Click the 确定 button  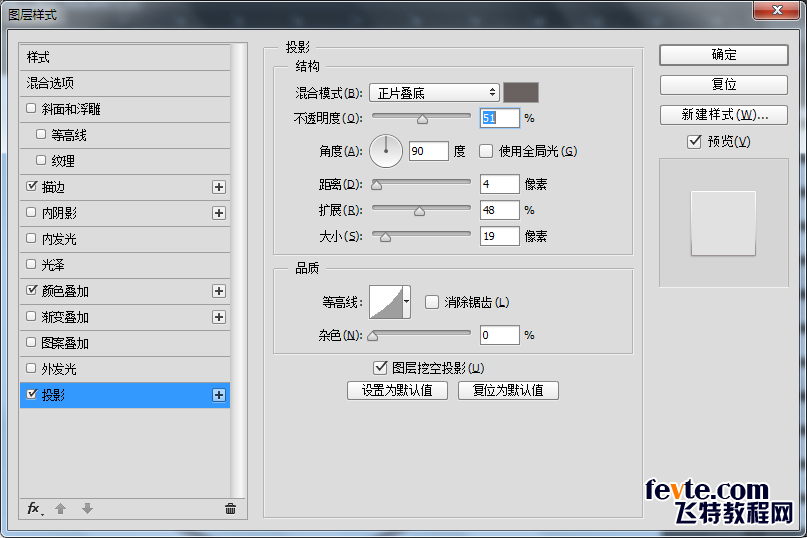[x=724, y=55]
